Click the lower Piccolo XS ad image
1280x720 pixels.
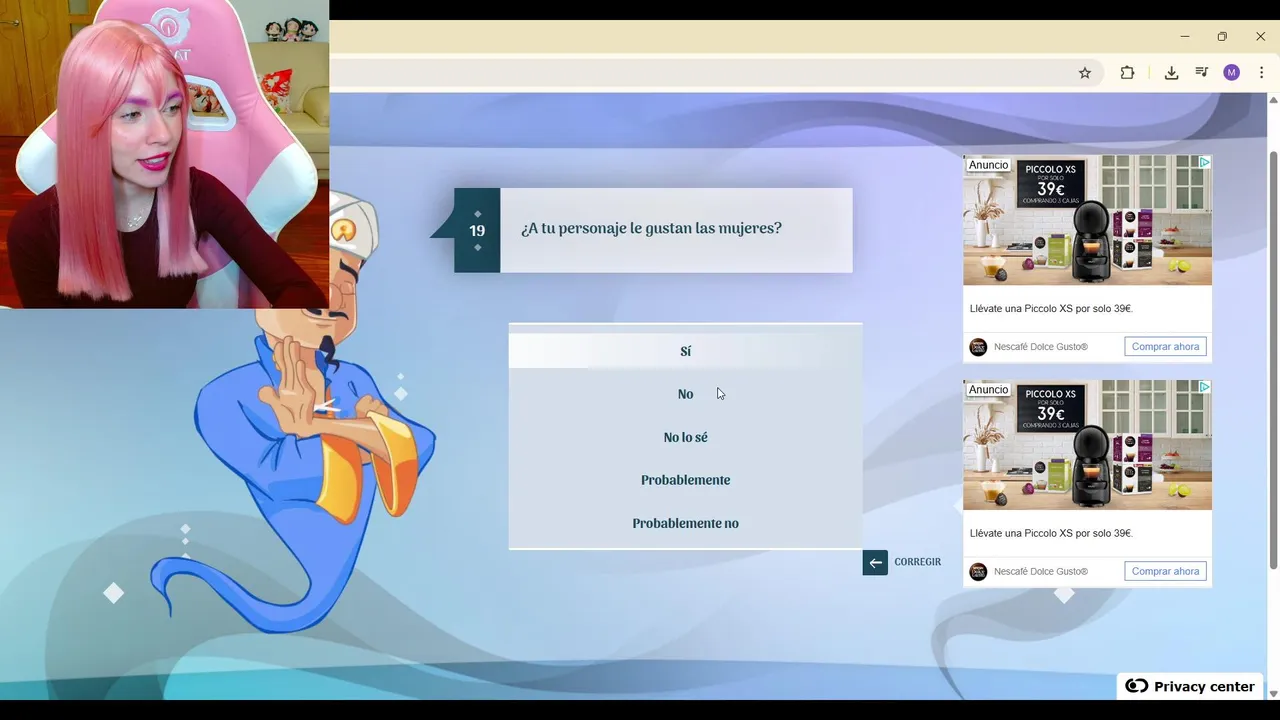pos(1087,445)
